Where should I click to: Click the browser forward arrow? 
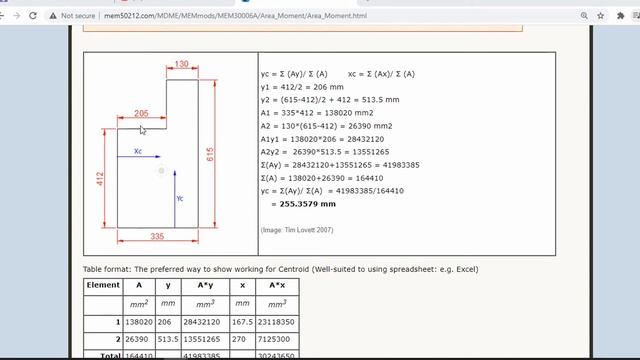(x=17, y=16)
